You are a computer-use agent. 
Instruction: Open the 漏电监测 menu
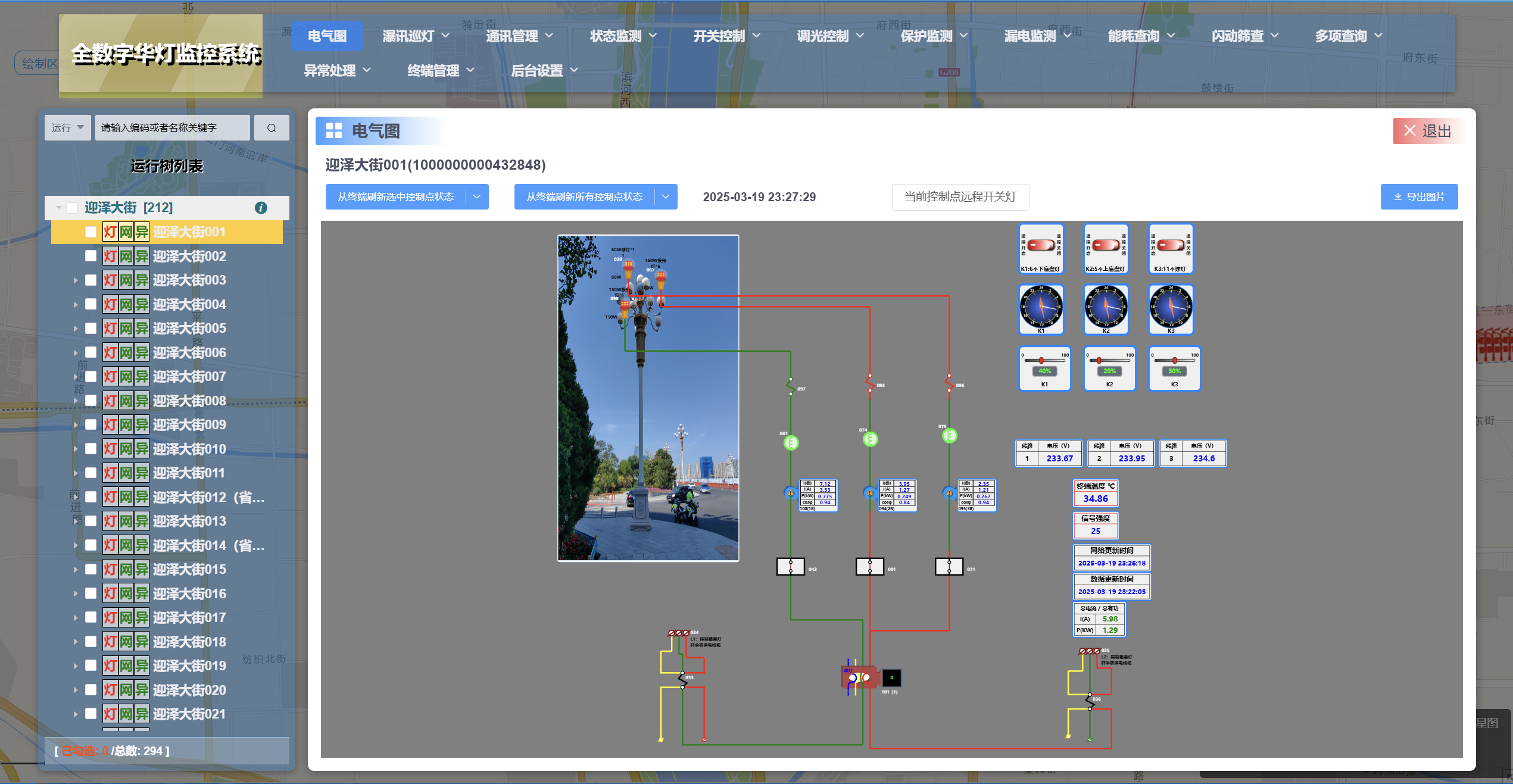click(1037, 36)
